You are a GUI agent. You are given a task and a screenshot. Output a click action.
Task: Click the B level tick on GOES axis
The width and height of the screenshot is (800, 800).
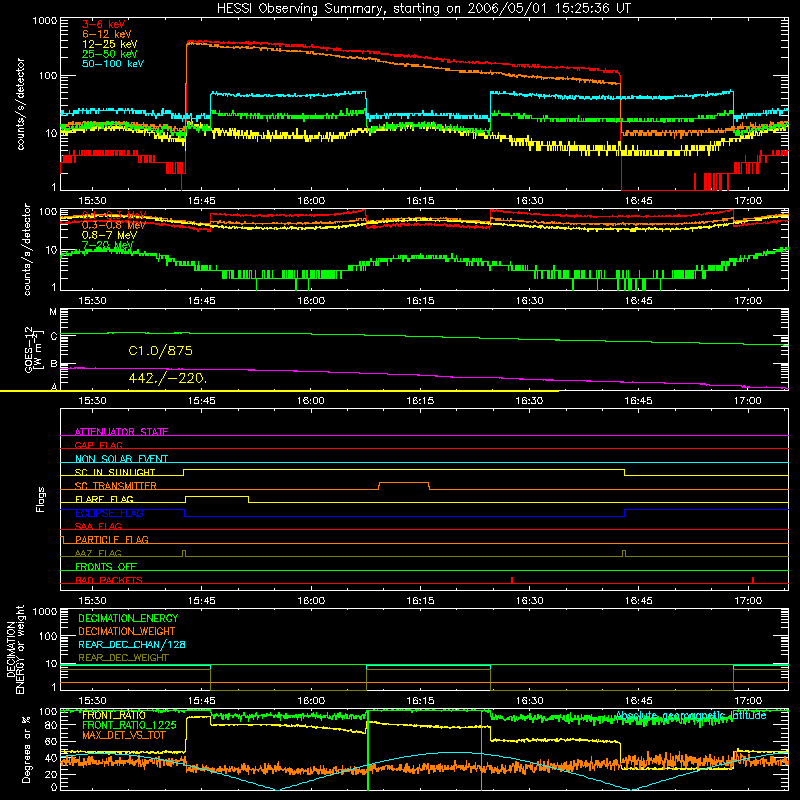(x=54, y=364)
